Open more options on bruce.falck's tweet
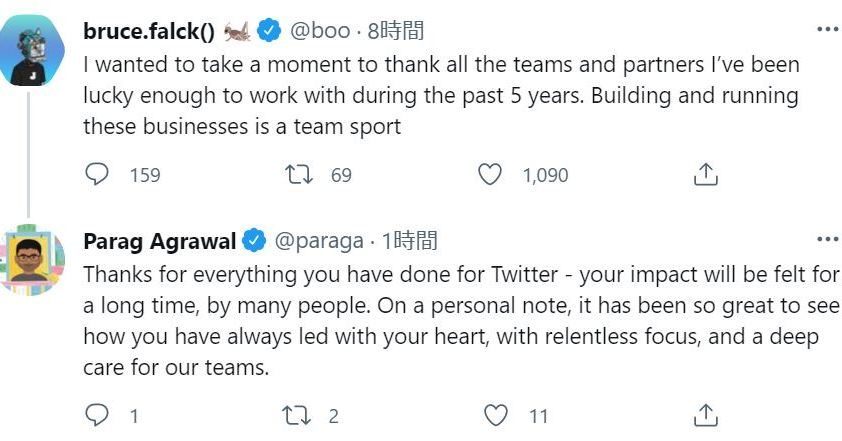The image size is (842, 441). tap(826, 29)
